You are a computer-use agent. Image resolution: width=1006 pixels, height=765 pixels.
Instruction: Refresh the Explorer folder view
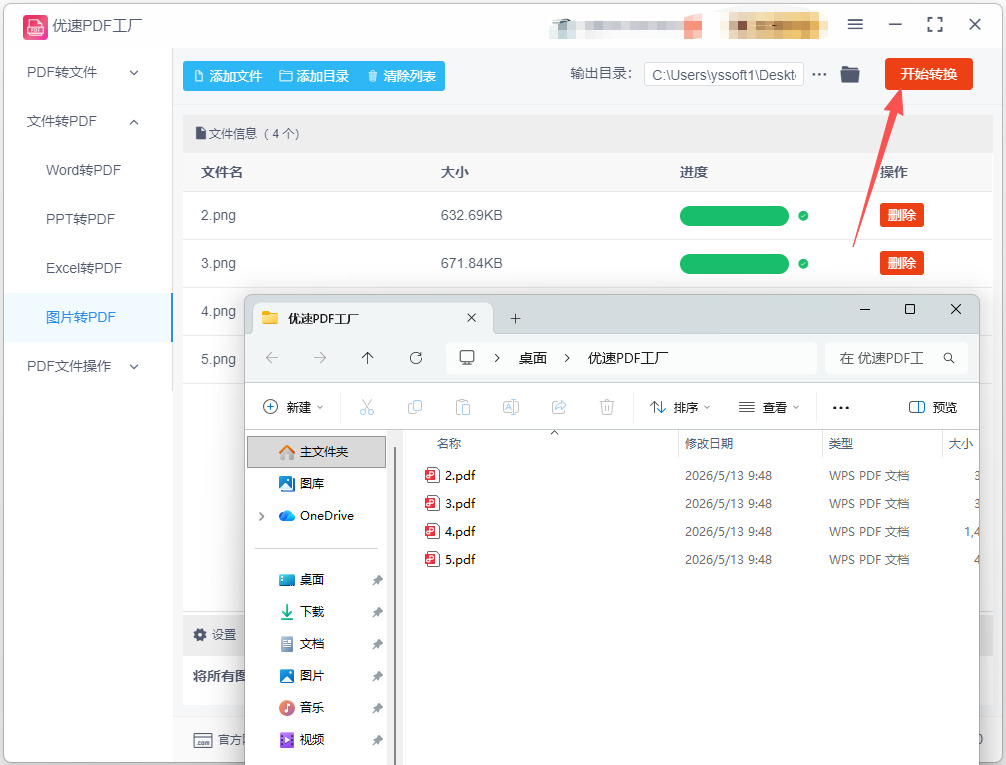[x=416, y=357]
